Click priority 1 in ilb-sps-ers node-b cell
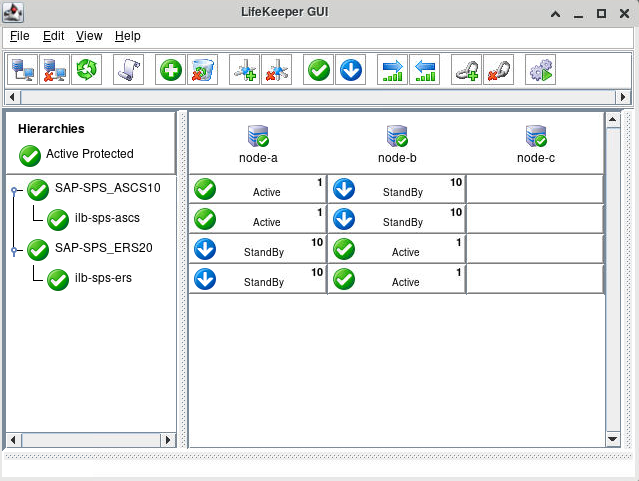 point(459,272)
